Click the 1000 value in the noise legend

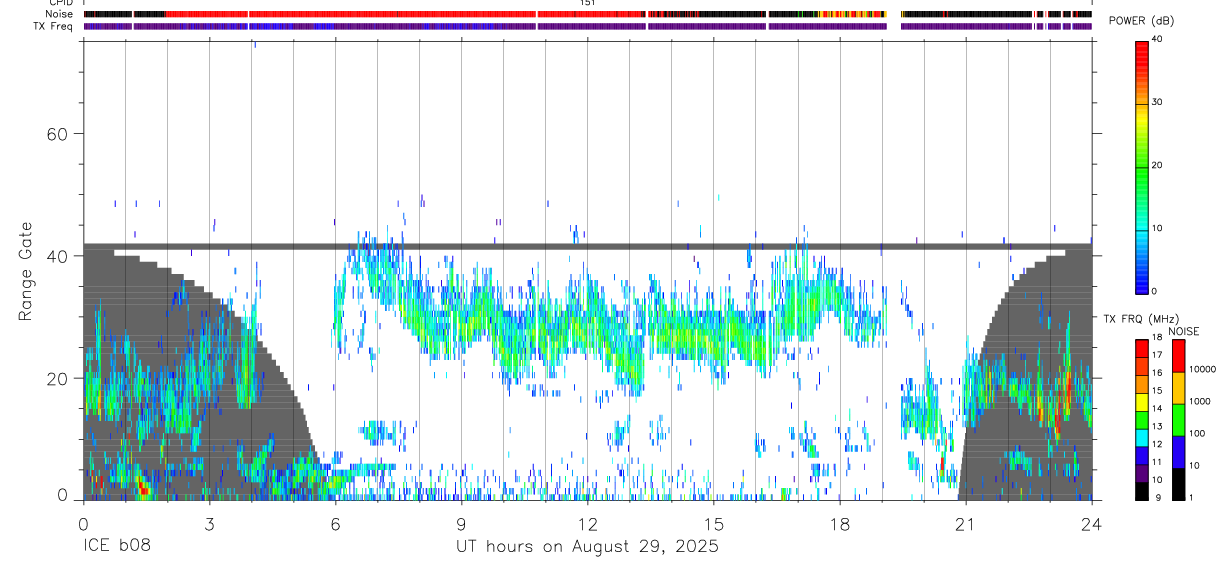pos(1199,401)
